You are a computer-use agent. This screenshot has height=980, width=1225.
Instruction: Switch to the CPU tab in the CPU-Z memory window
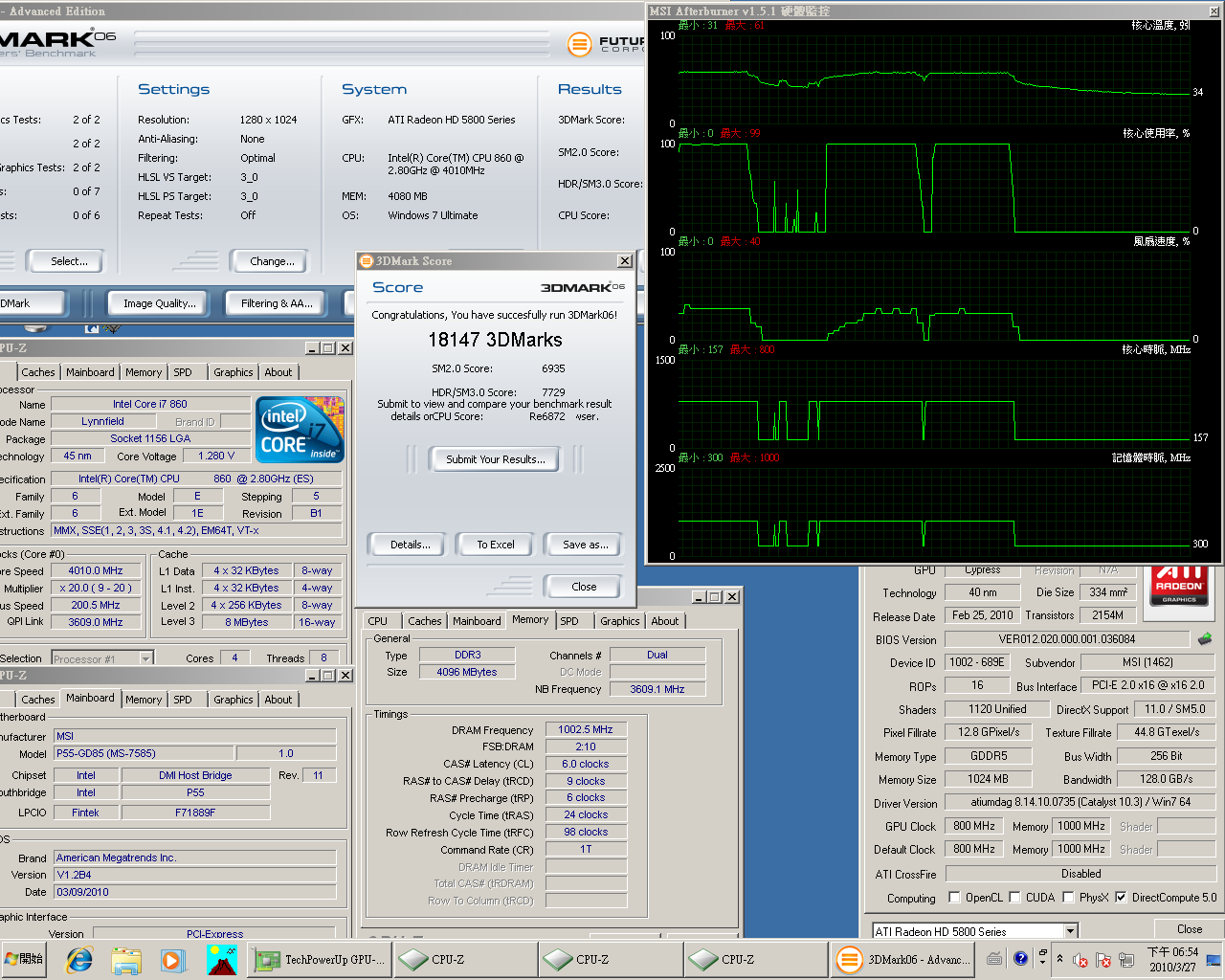click(378, 621)
